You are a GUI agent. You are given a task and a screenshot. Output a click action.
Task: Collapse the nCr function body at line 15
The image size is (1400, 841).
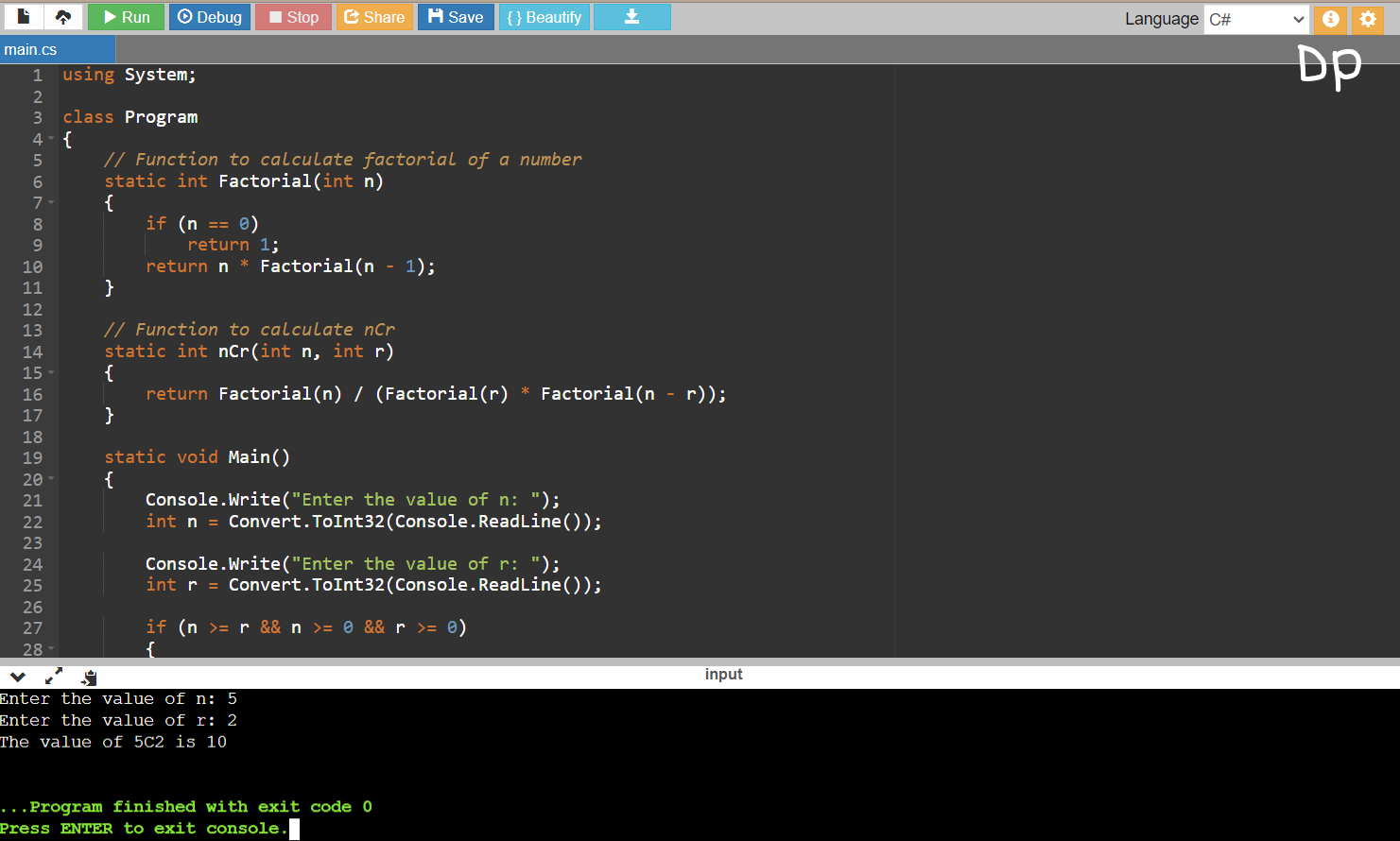pyautogui.click(x=51, y=372)
